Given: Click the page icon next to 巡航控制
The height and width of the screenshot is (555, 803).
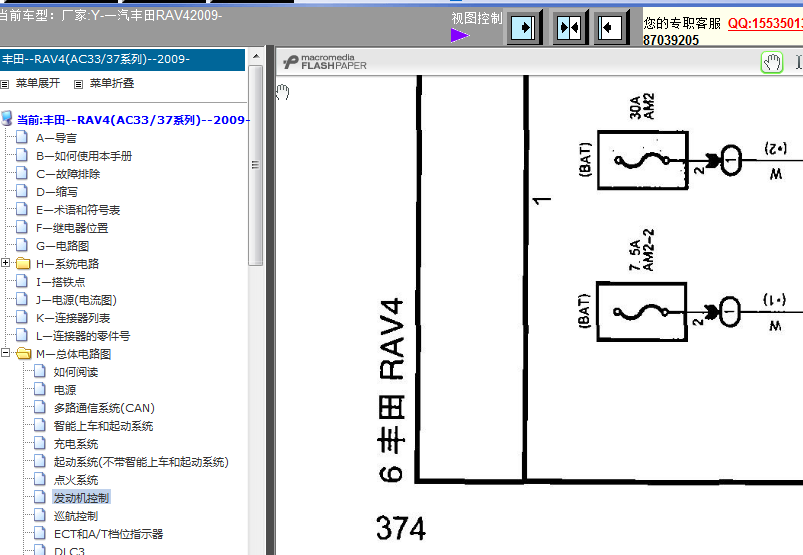Looking at the screenshot, I should point(40,515).
